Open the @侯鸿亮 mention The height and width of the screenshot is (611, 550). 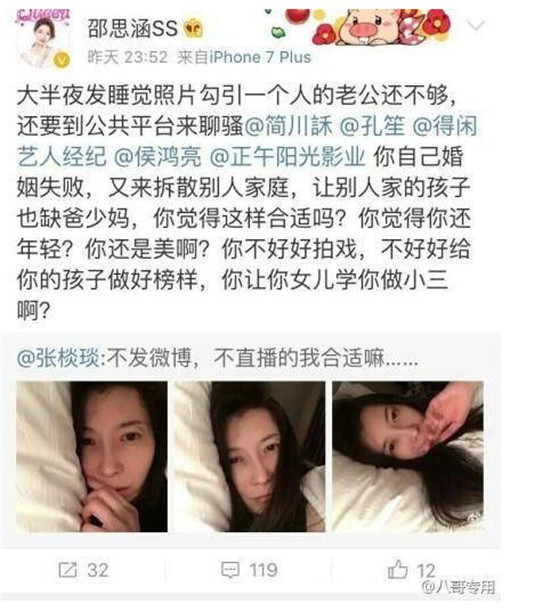point(158,157)
